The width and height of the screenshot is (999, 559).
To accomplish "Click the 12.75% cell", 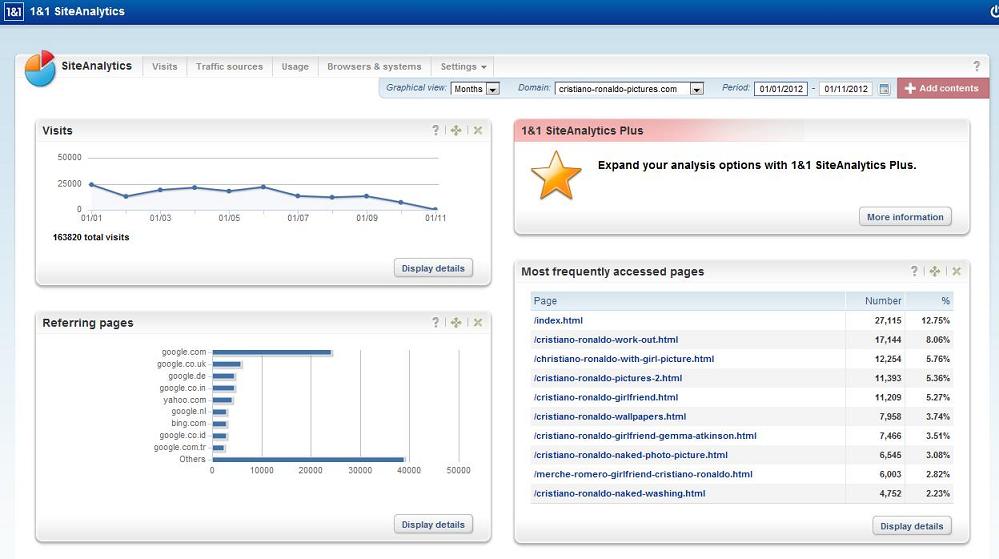I will 935,321.
